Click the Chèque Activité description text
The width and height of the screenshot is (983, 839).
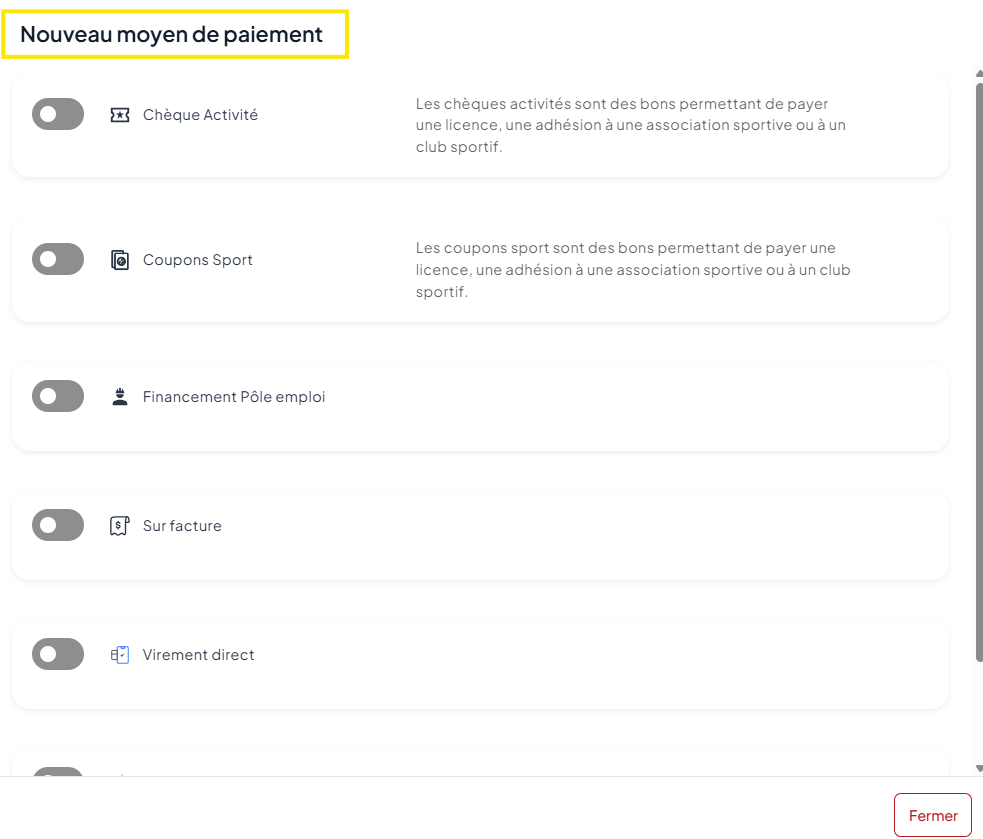point(630,125)
